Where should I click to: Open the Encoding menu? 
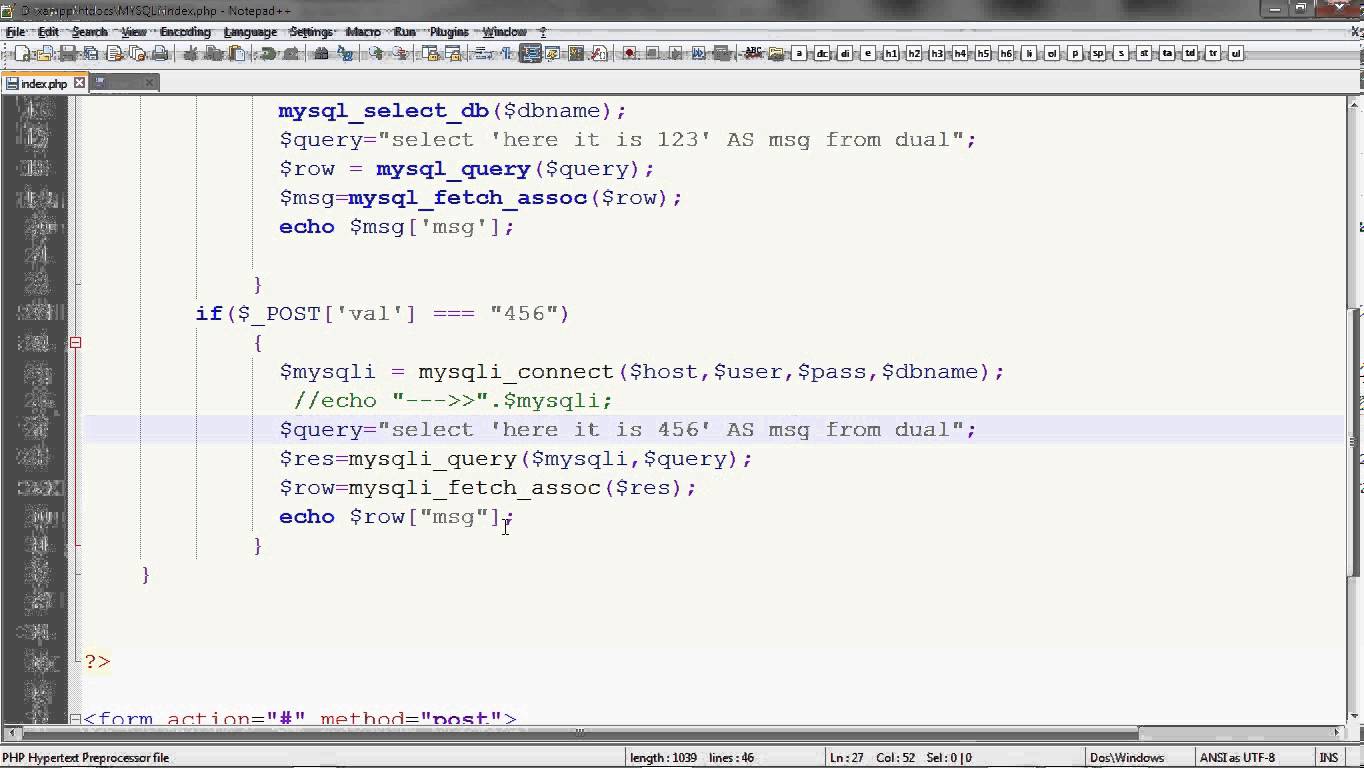pyautogui.click(x=185, y=32)
